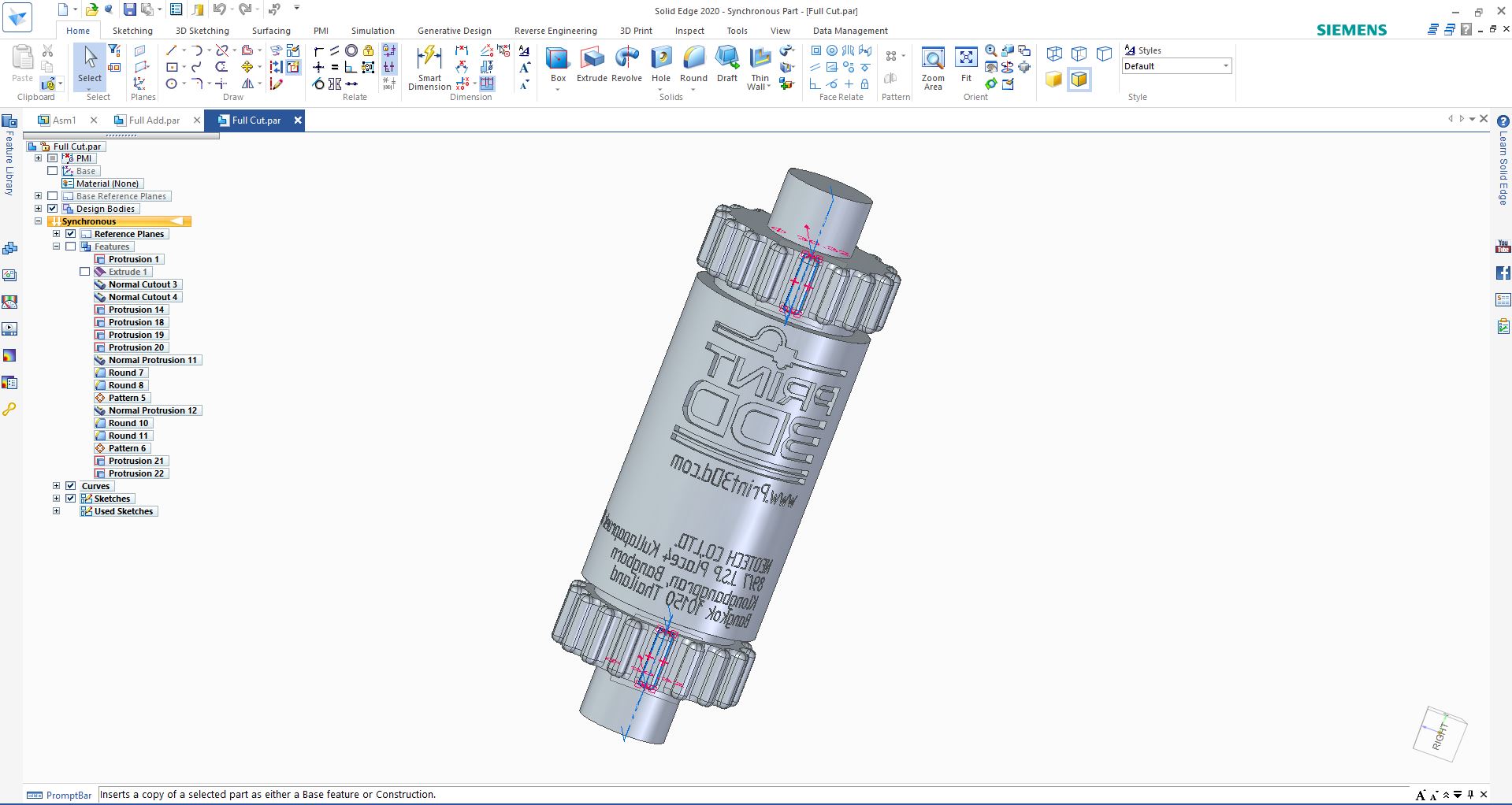Screen dimensions: 1512x805
Task: Toggle the Extrude 1 checkbox
Action: click(85, 272)
